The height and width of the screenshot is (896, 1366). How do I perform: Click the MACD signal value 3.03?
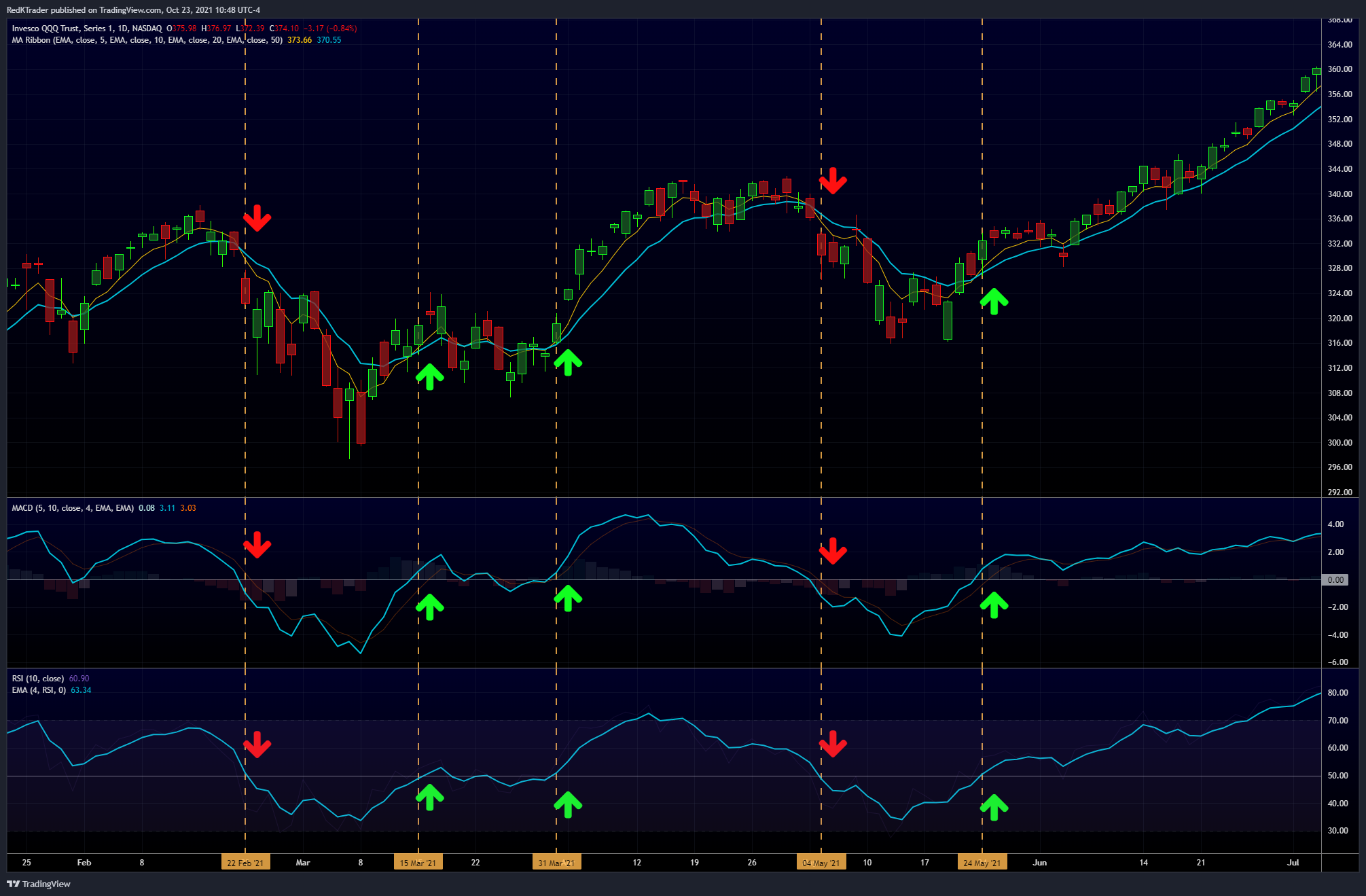[188, 508]
